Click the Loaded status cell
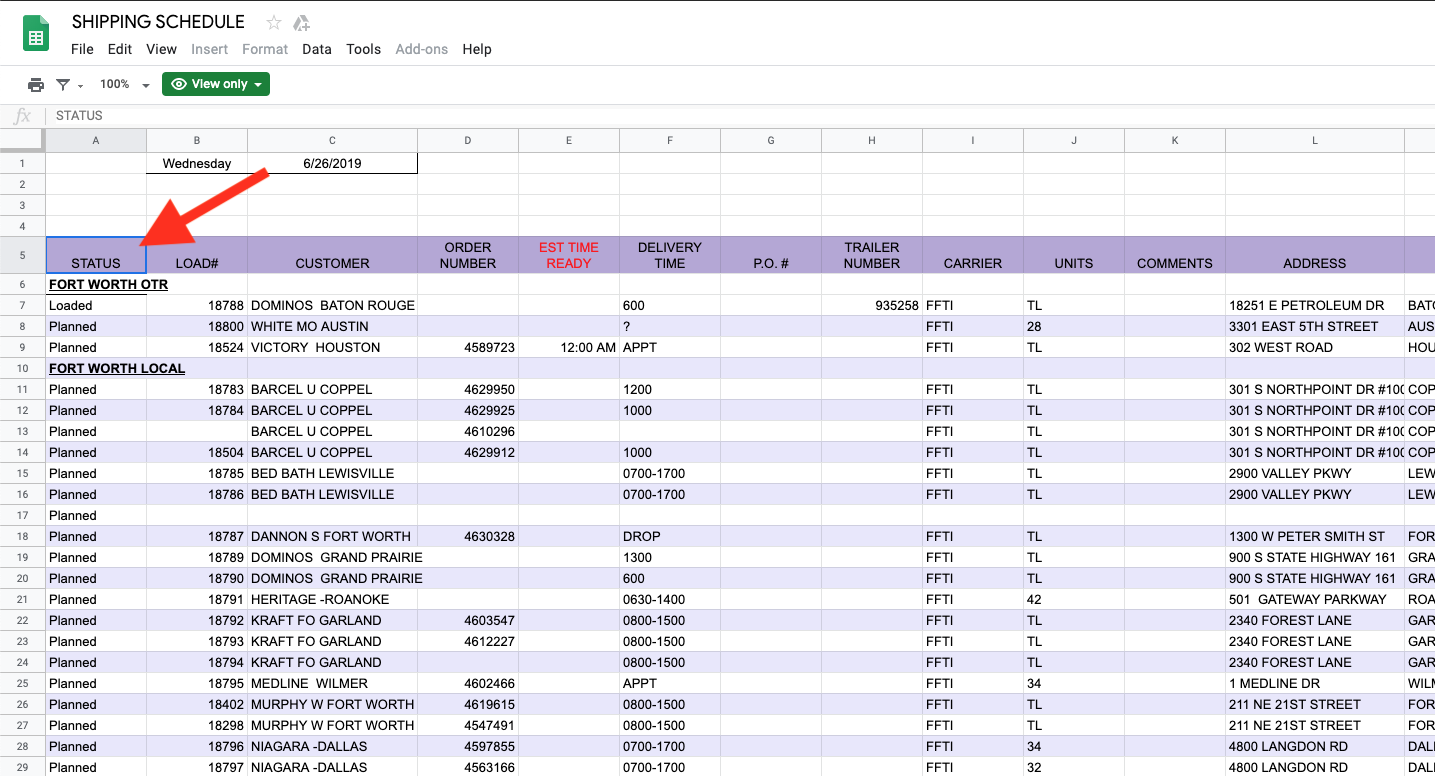The image size is (1435, 776). [x=96, y=305]
